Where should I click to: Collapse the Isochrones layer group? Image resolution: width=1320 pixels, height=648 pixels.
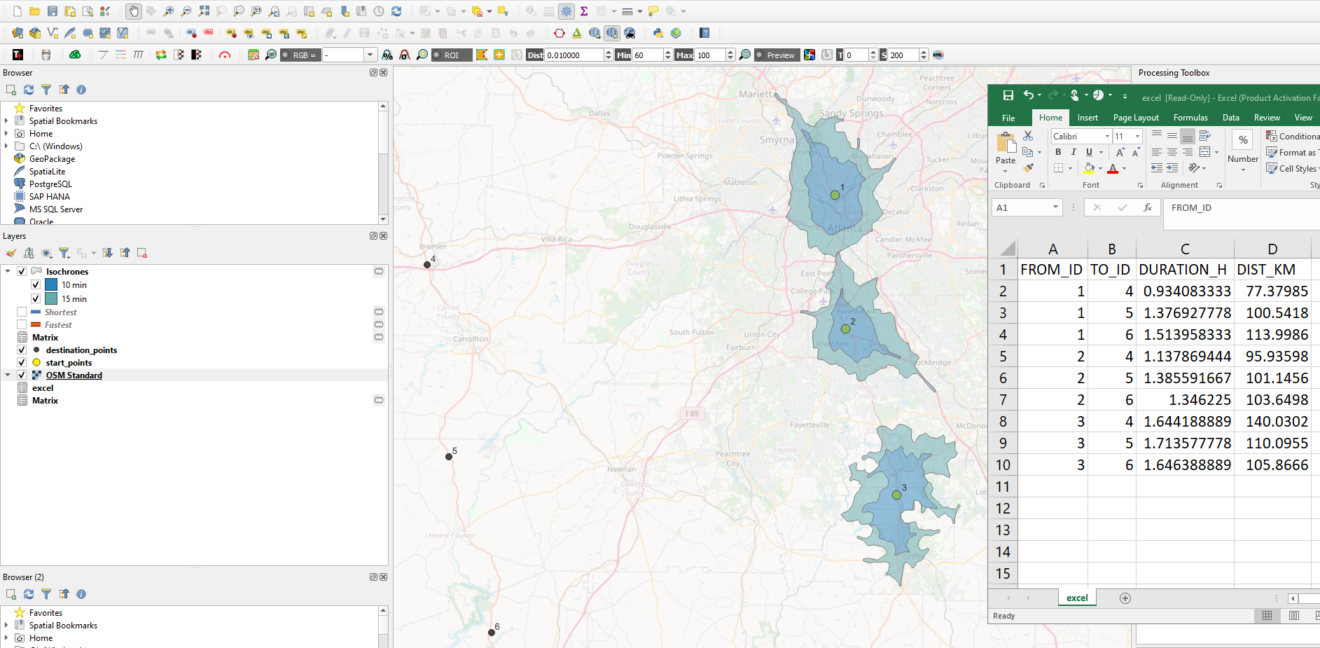click(x=7, y=271)
